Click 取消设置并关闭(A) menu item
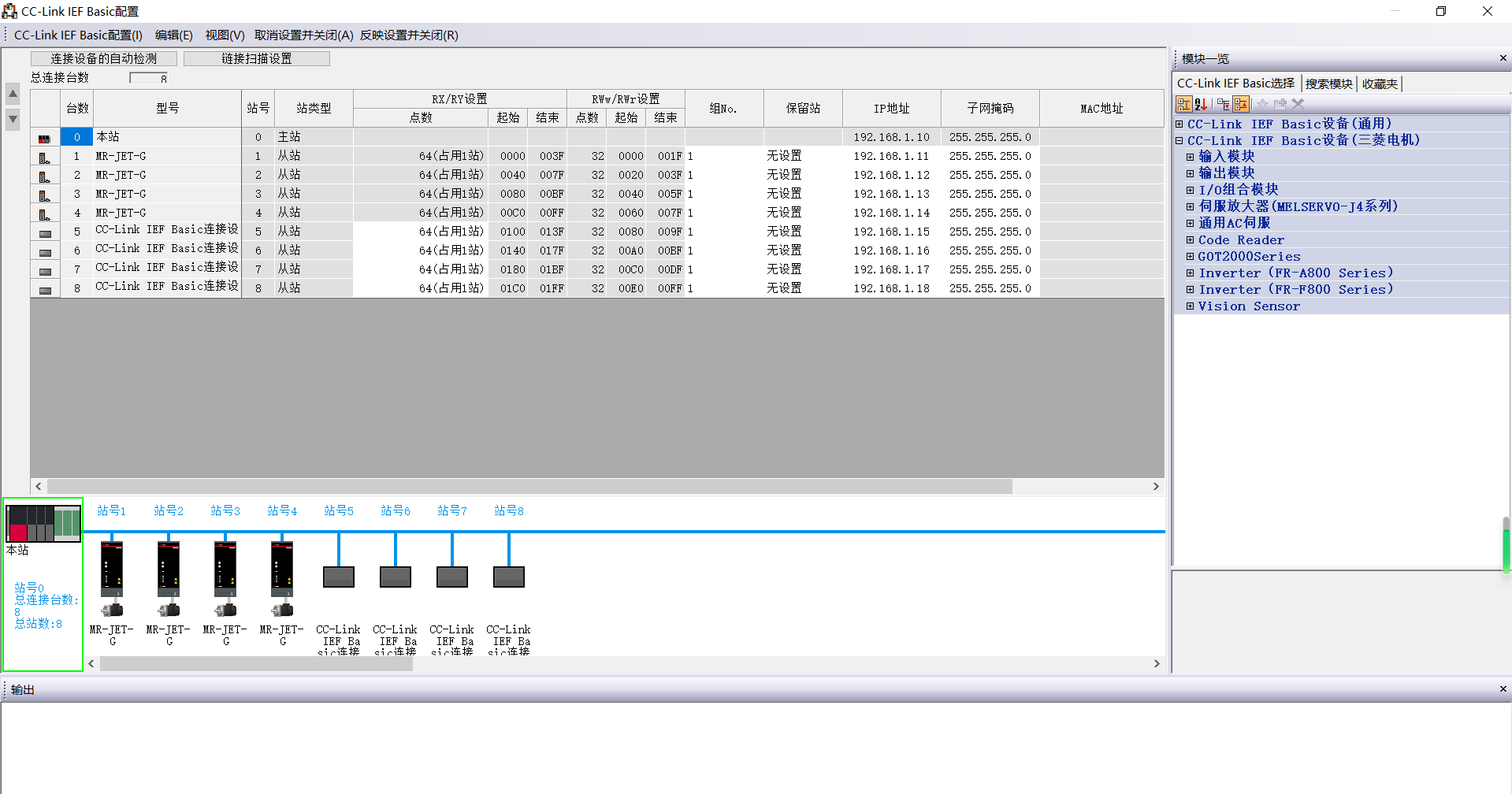The height and width of the screenshot is (794, 1512). (303, 35)
